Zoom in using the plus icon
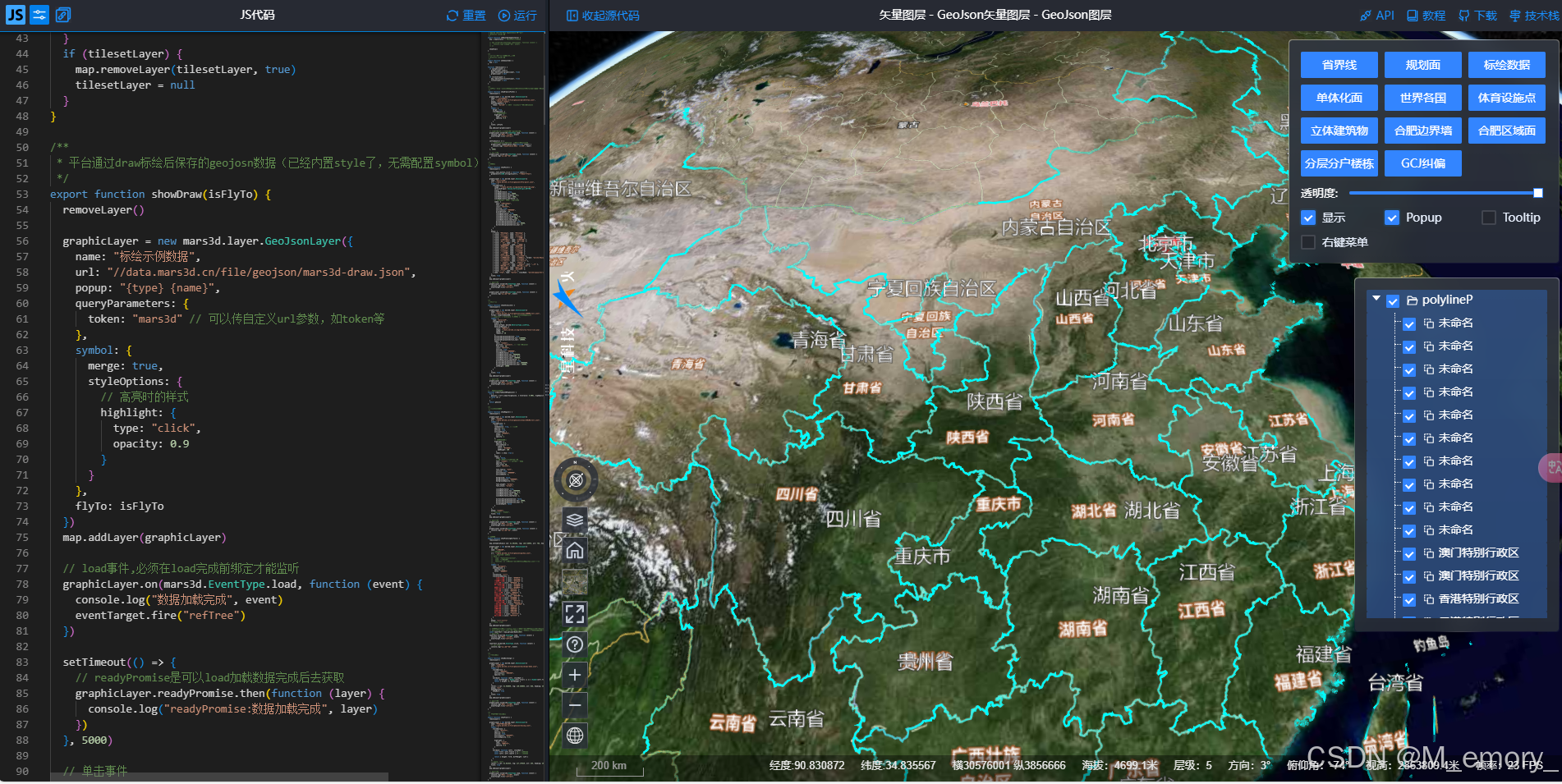Screen dimensions: 1562x784 pos(575,675)
